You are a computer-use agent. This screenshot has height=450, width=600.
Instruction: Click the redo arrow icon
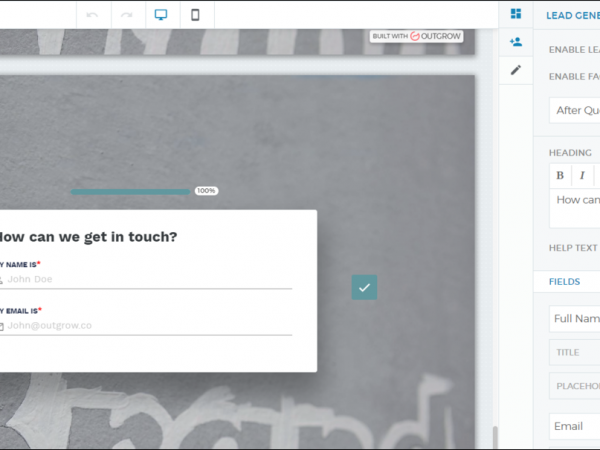coord(126,15)
